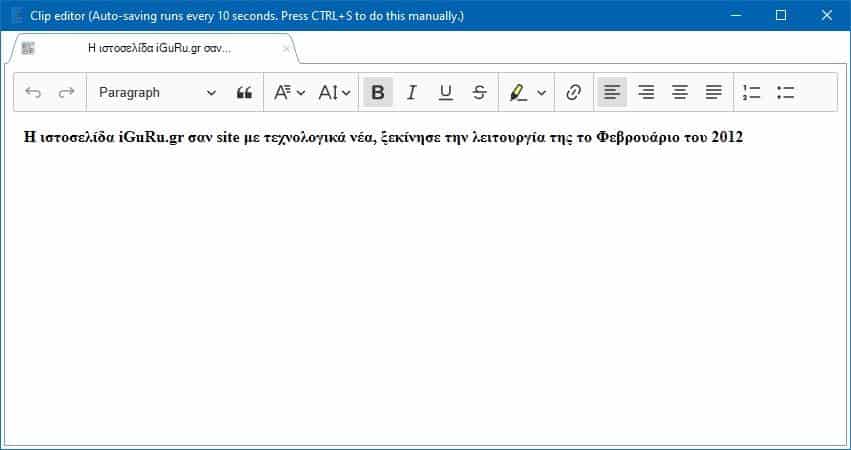The height and width of the screenshot is (450, 851).
Task: Expand the highlight color options arrow
Action: tap(541, 92)
